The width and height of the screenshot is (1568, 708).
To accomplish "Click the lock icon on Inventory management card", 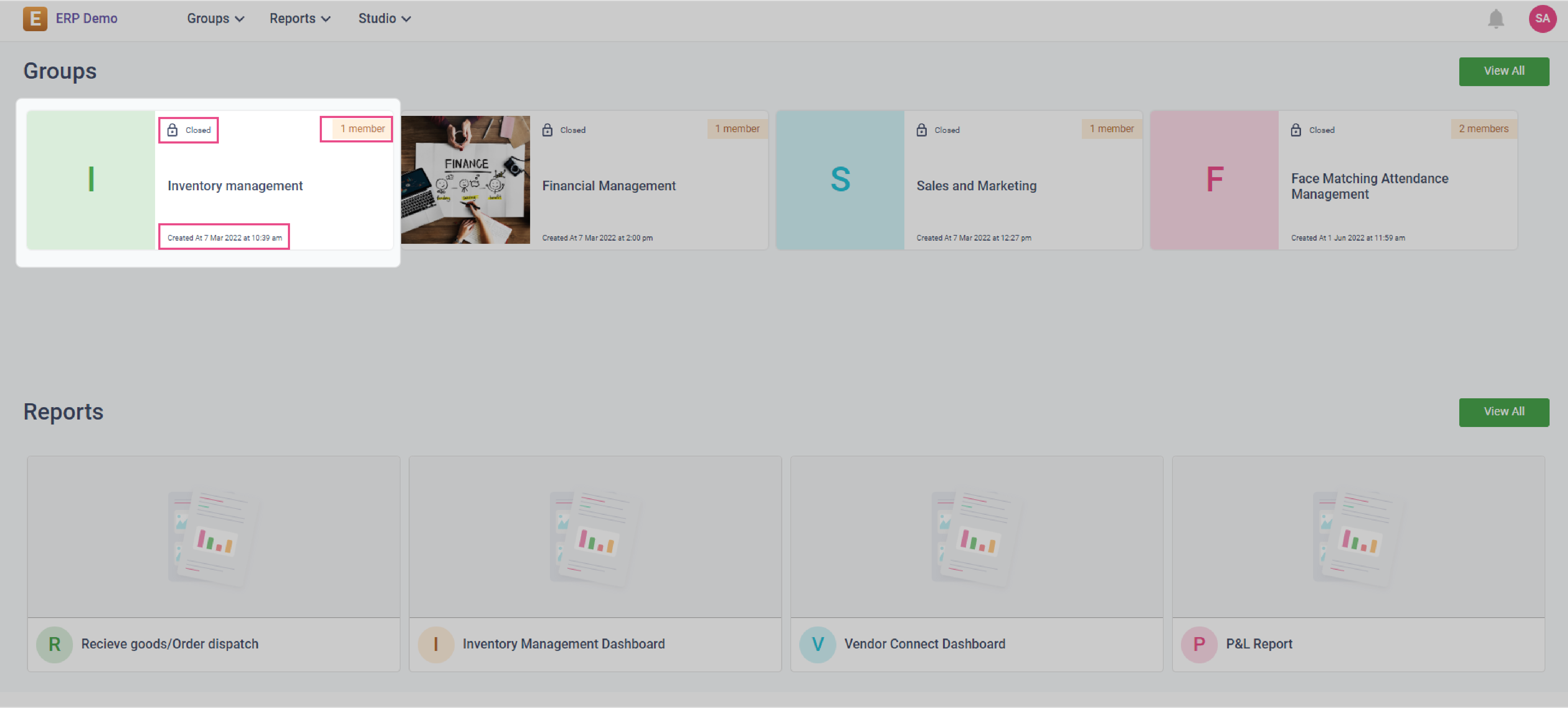I will [172, 130].
